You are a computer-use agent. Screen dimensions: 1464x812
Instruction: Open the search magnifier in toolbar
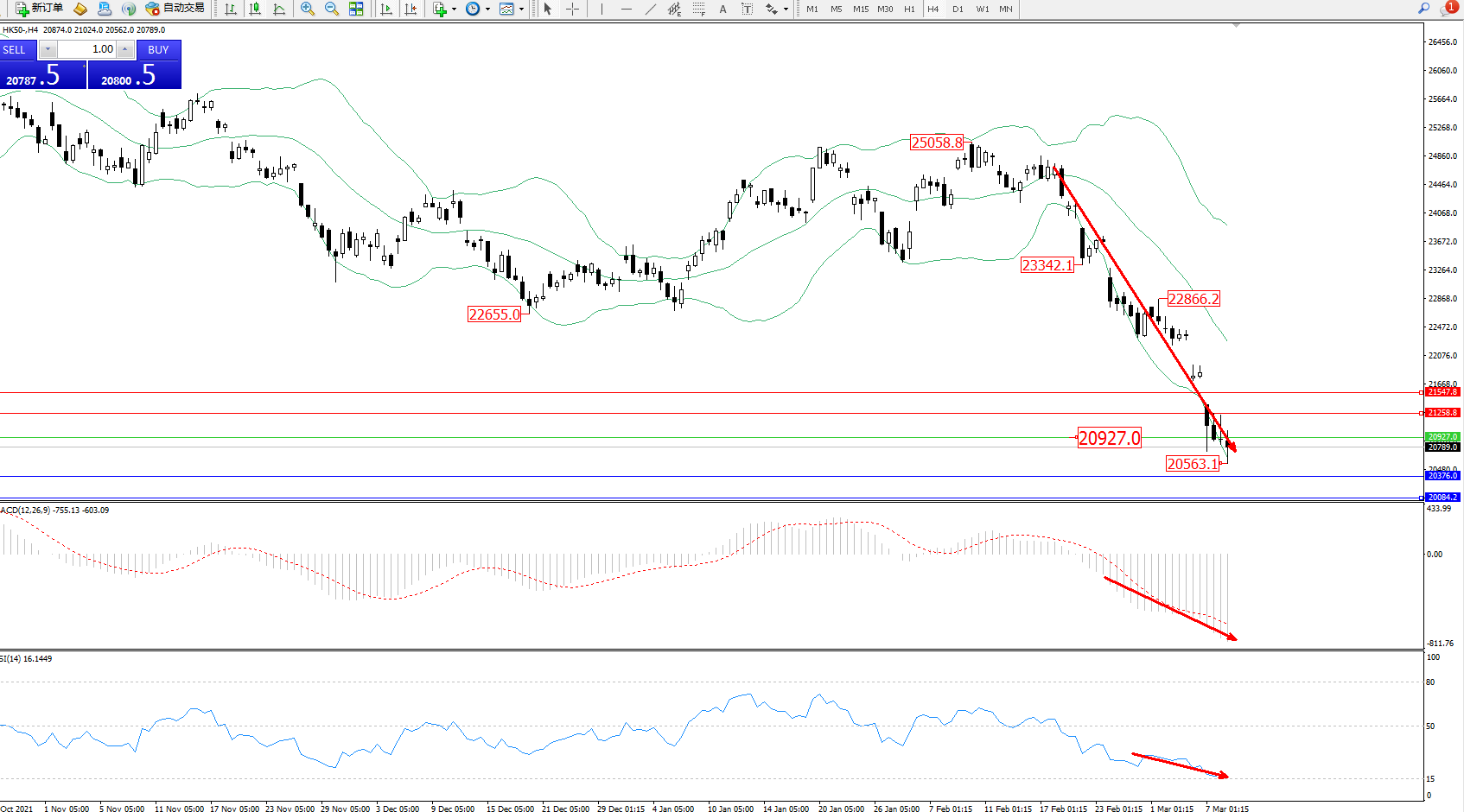[1423, 9]
